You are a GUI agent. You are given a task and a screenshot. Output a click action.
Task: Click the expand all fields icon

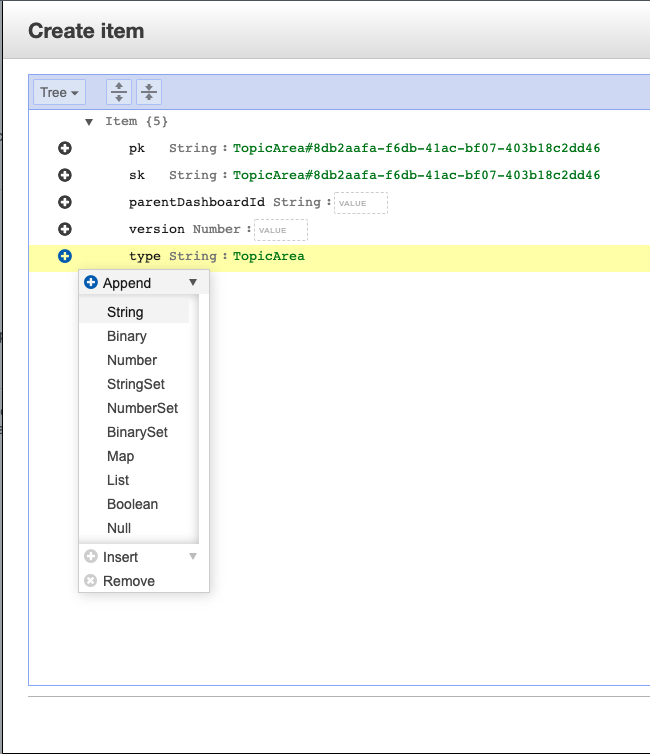coord(119,92)
